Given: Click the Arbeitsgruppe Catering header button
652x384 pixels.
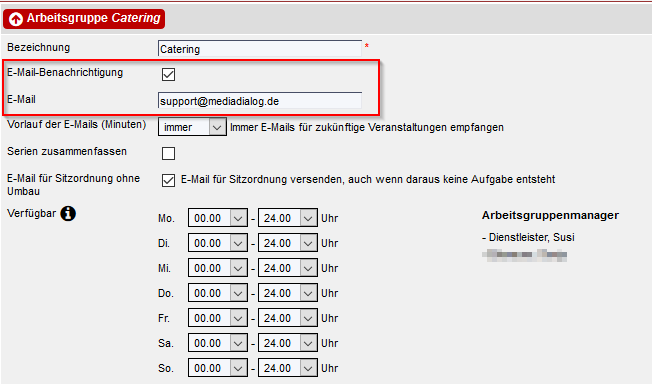Looking at the screenshot, I should pos(84,19).
